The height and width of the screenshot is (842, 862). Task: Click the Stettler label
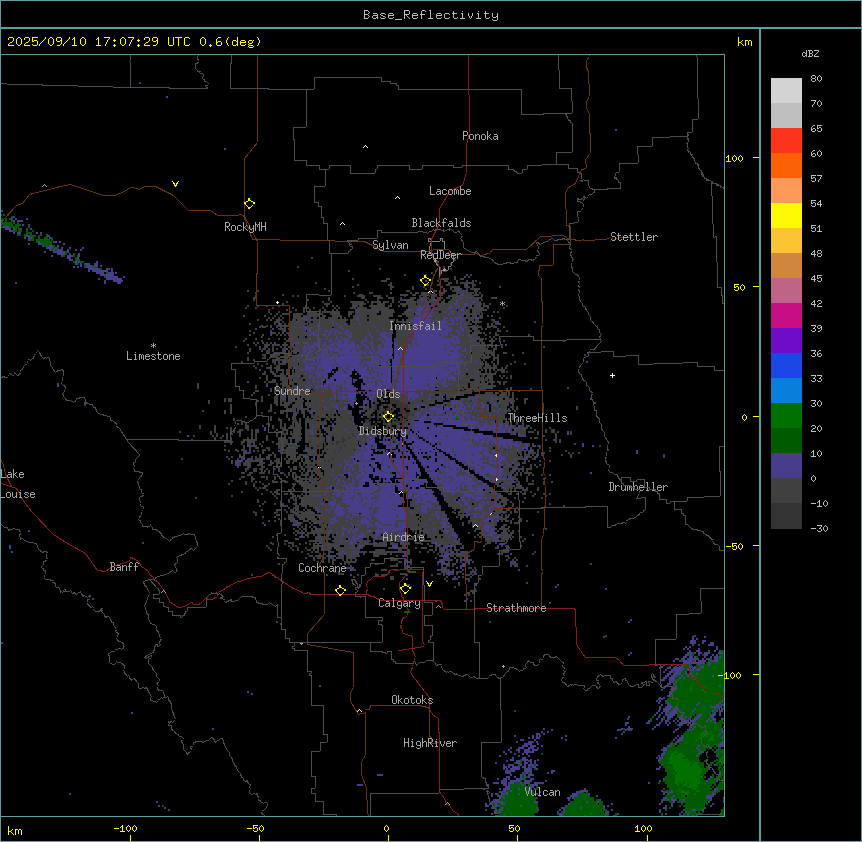tap(634, 237)
